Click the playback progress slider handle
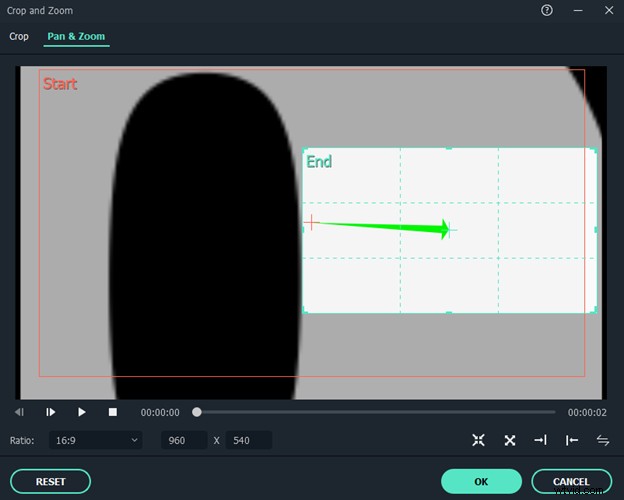The image size is (624, 500). 197,412
